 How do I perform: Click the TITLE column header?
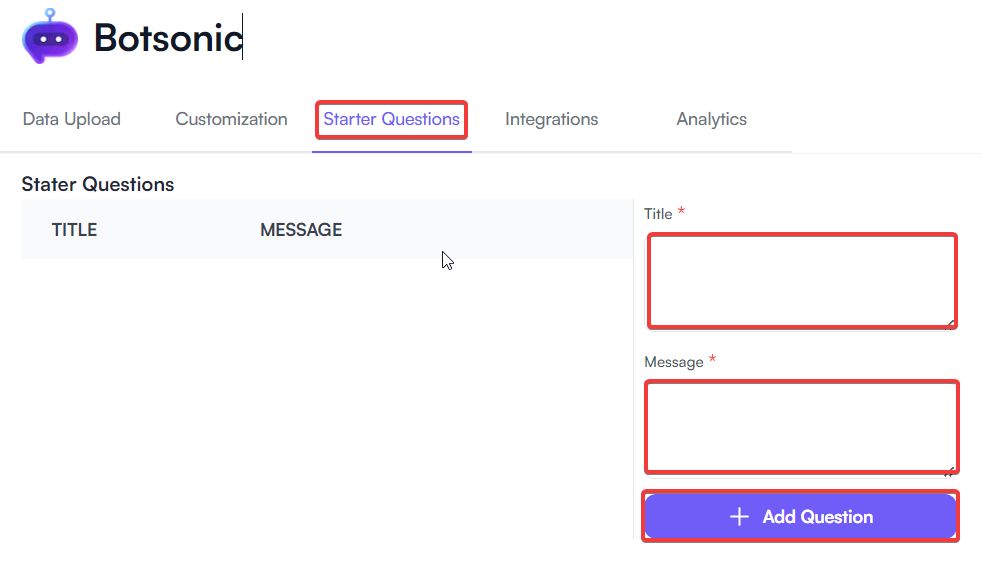(x=74, y=229)
